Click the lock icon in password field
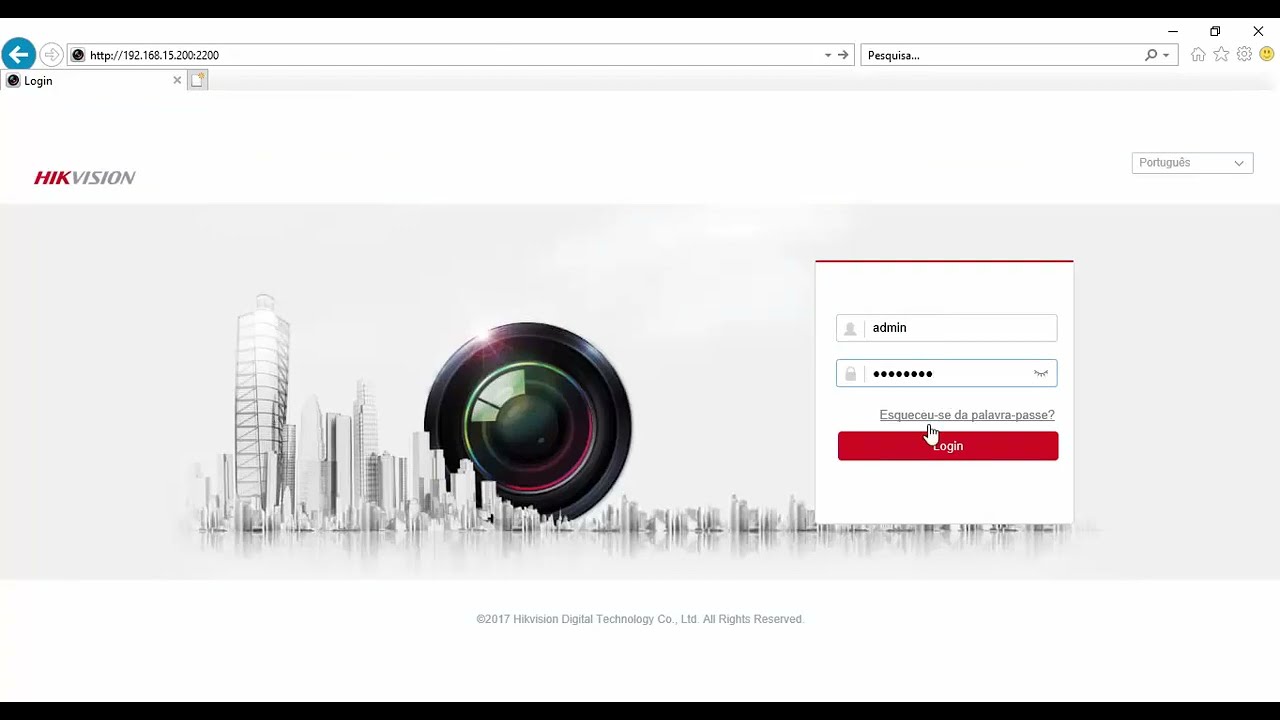The height and width of the screenshot is (720, 1280). click(x=850, y=373)
